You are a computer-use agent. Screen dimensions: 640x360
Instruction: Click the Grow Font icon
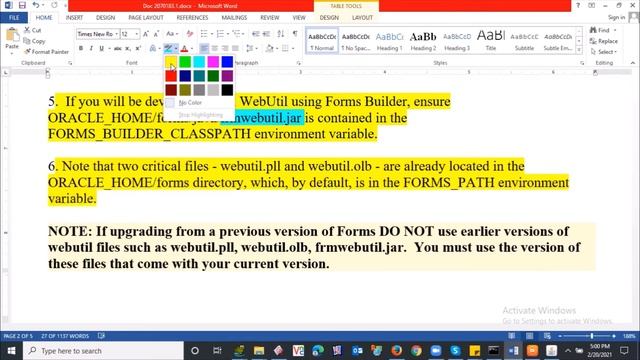tap(146, 34)
